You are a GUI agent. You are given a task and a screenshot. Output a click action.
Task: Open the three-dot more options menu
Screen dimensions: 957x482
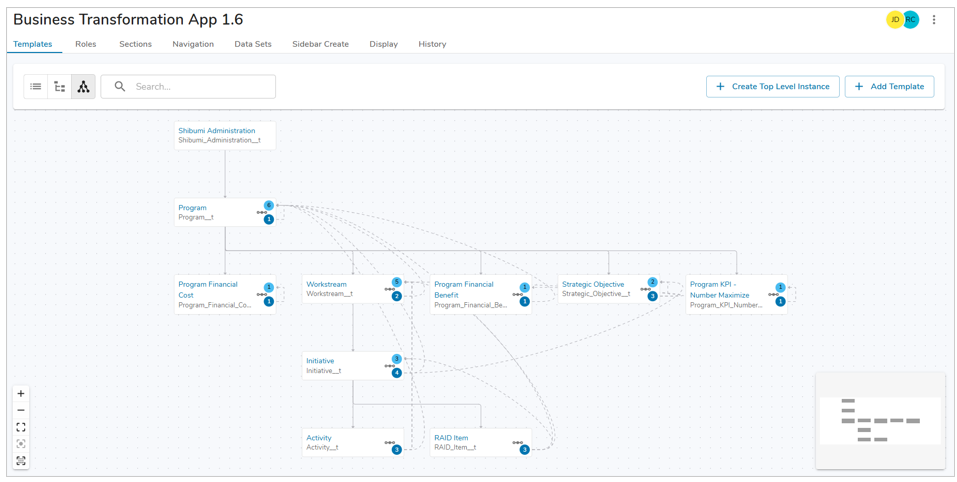tap(934, 20)
